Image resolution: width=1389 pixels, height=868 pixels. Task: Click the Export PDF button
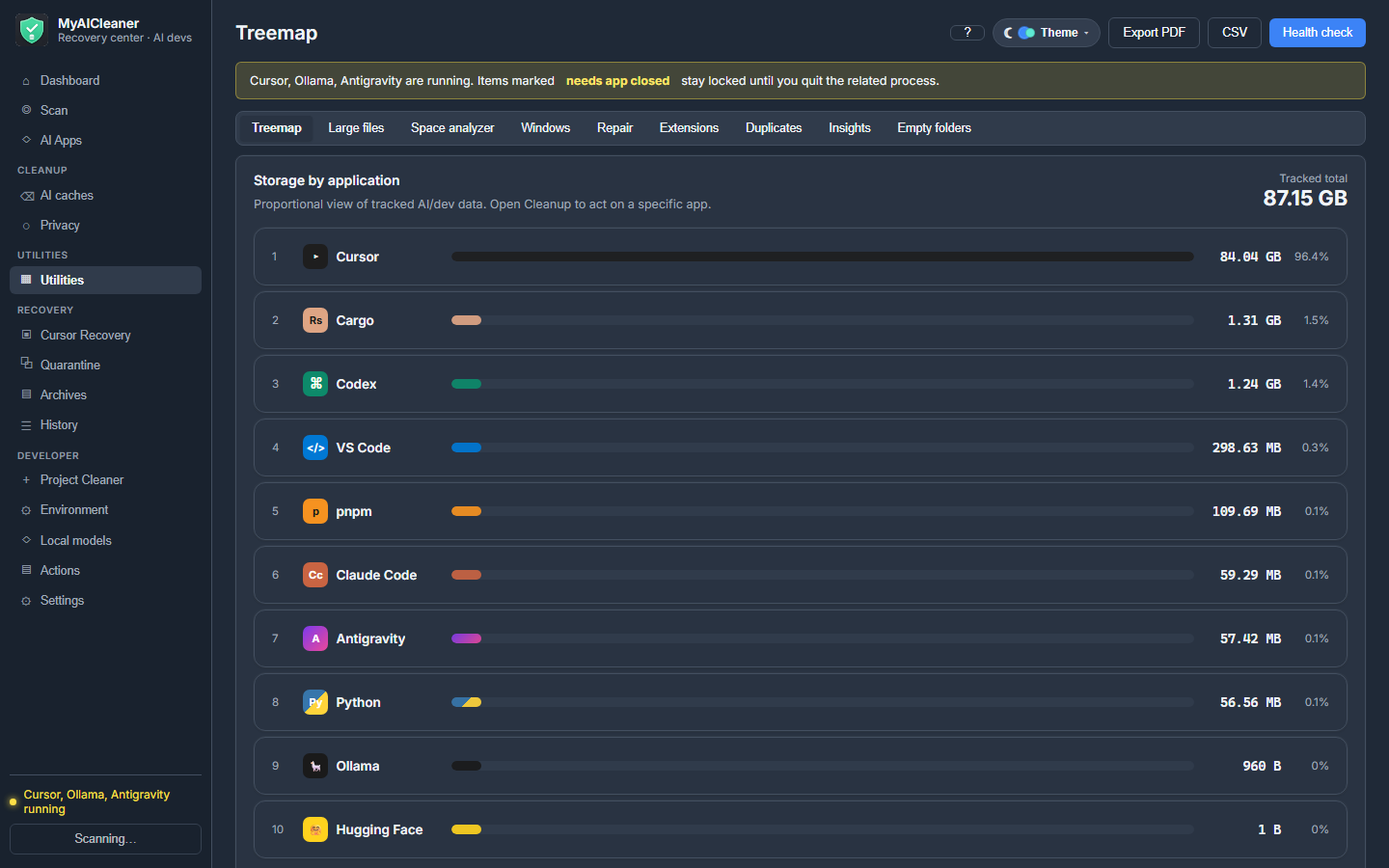[1154, 33]
